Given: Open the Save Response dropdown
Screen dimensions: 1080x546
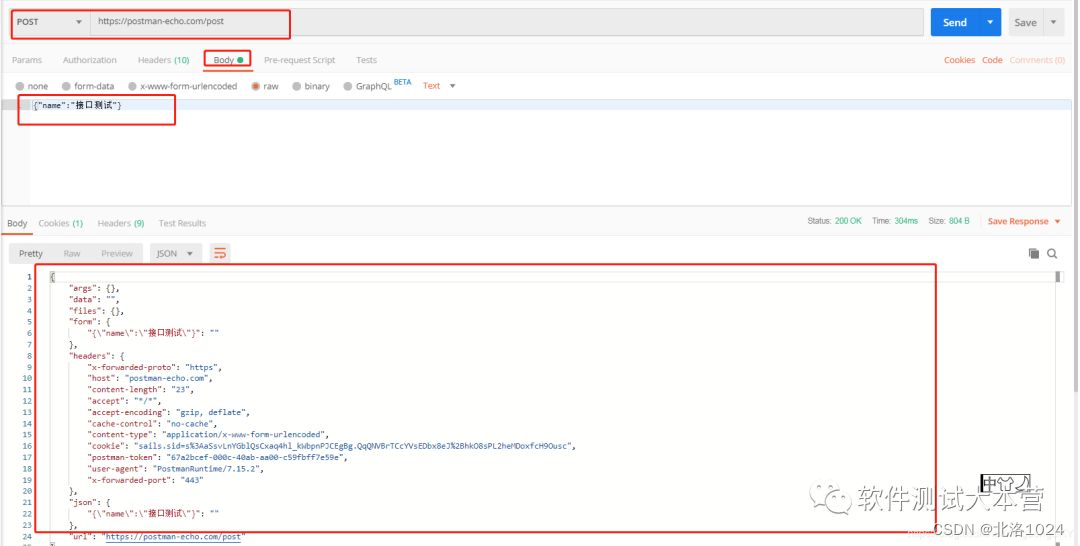Looking at the screenshot, I should coord(1024,221).
